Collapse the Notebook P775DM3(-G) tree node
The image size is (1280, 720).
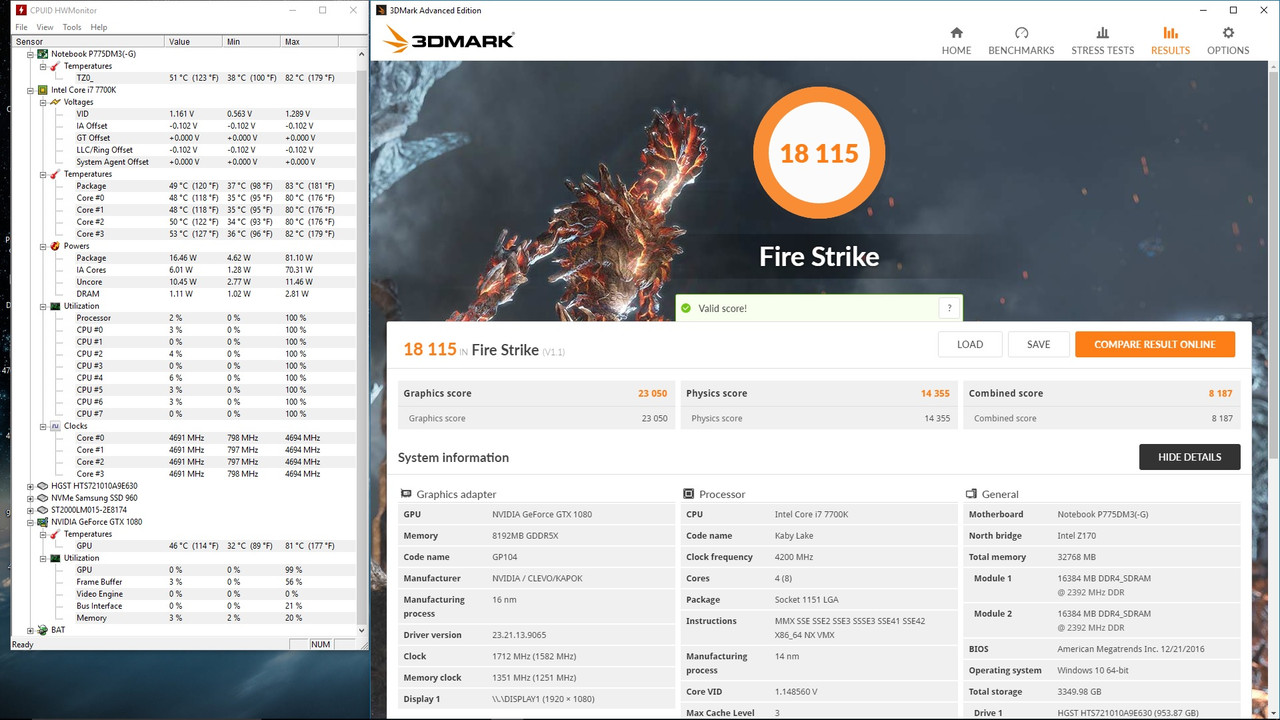(30, 54)
